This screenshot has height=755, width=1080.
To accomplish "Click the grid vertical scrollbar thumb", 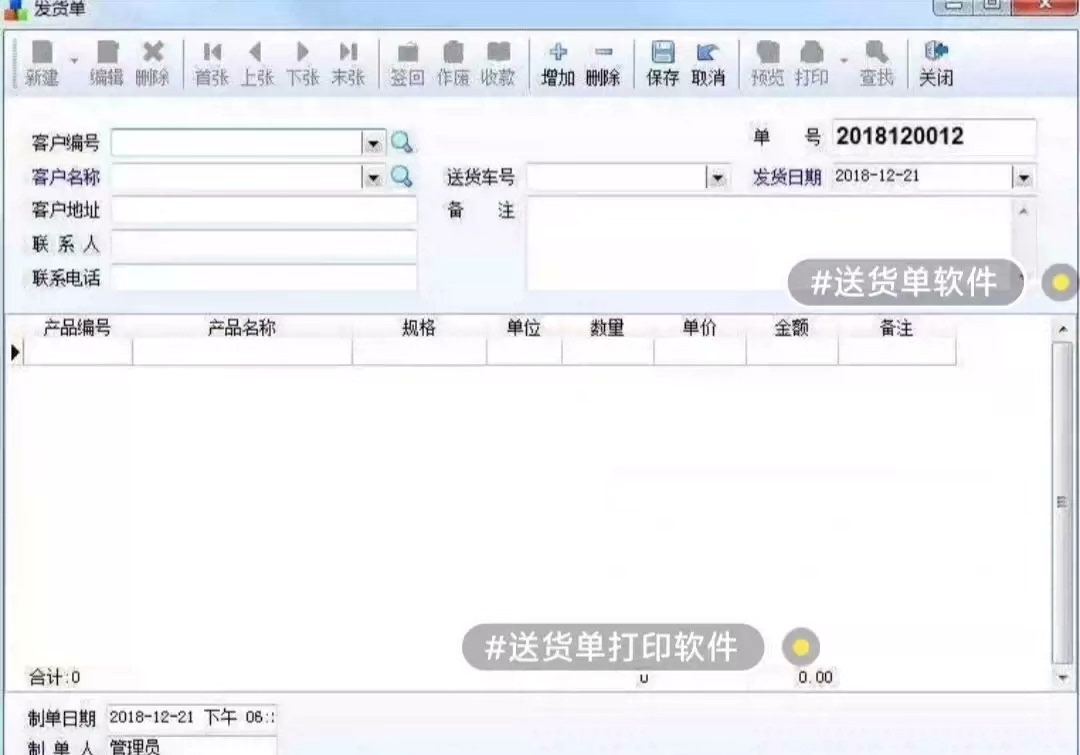I will pos(1062,503).
